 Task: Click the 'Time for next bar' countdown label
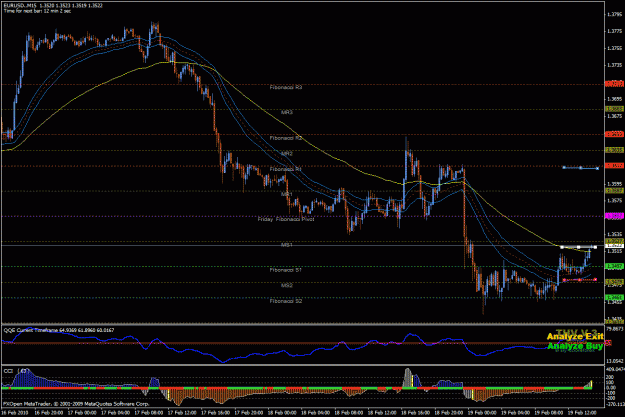(37, 11)
